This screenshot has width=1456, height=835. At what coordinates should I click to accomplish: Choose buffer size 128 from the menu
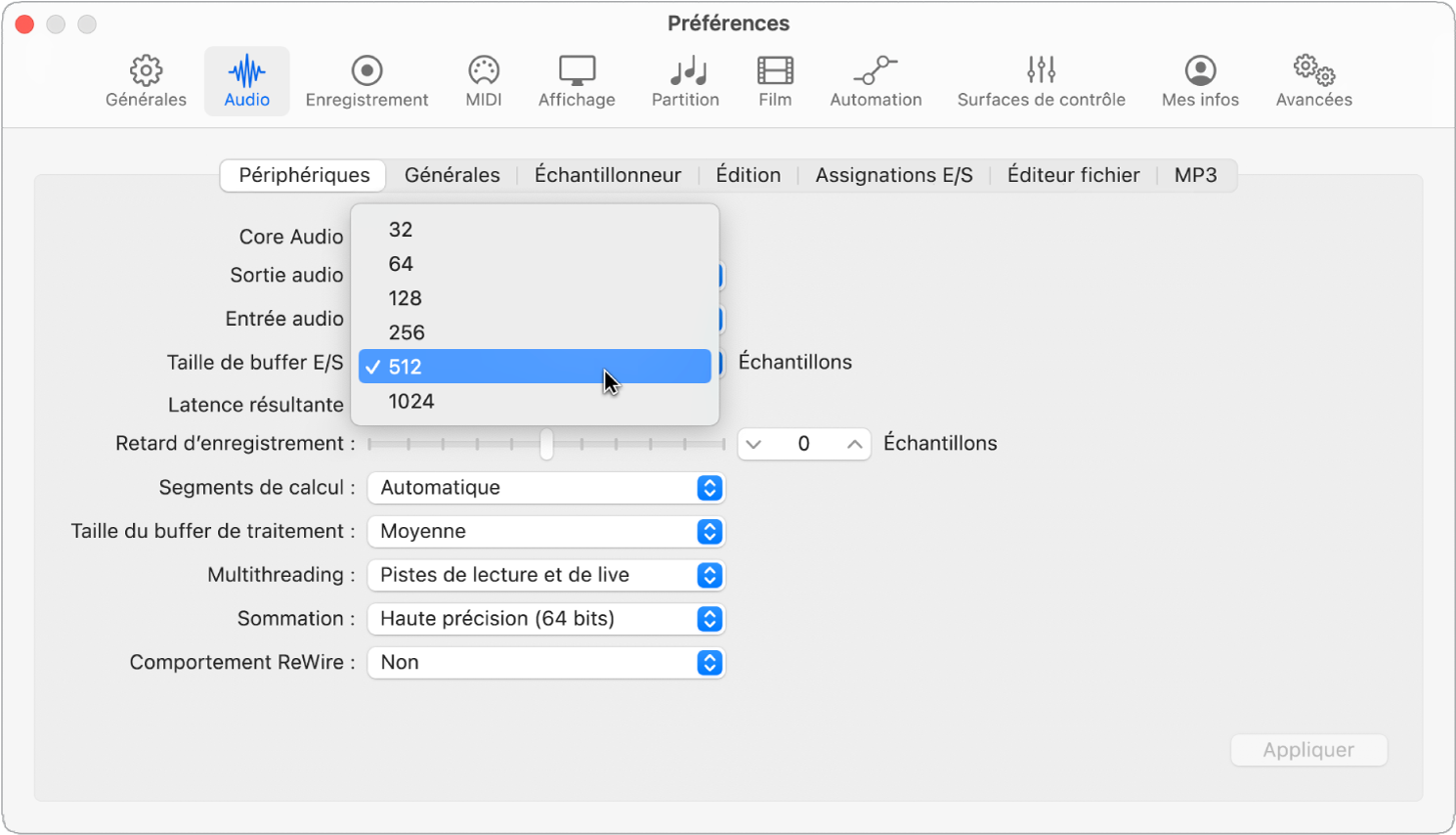pyautogui.click(x=535, y=298)
